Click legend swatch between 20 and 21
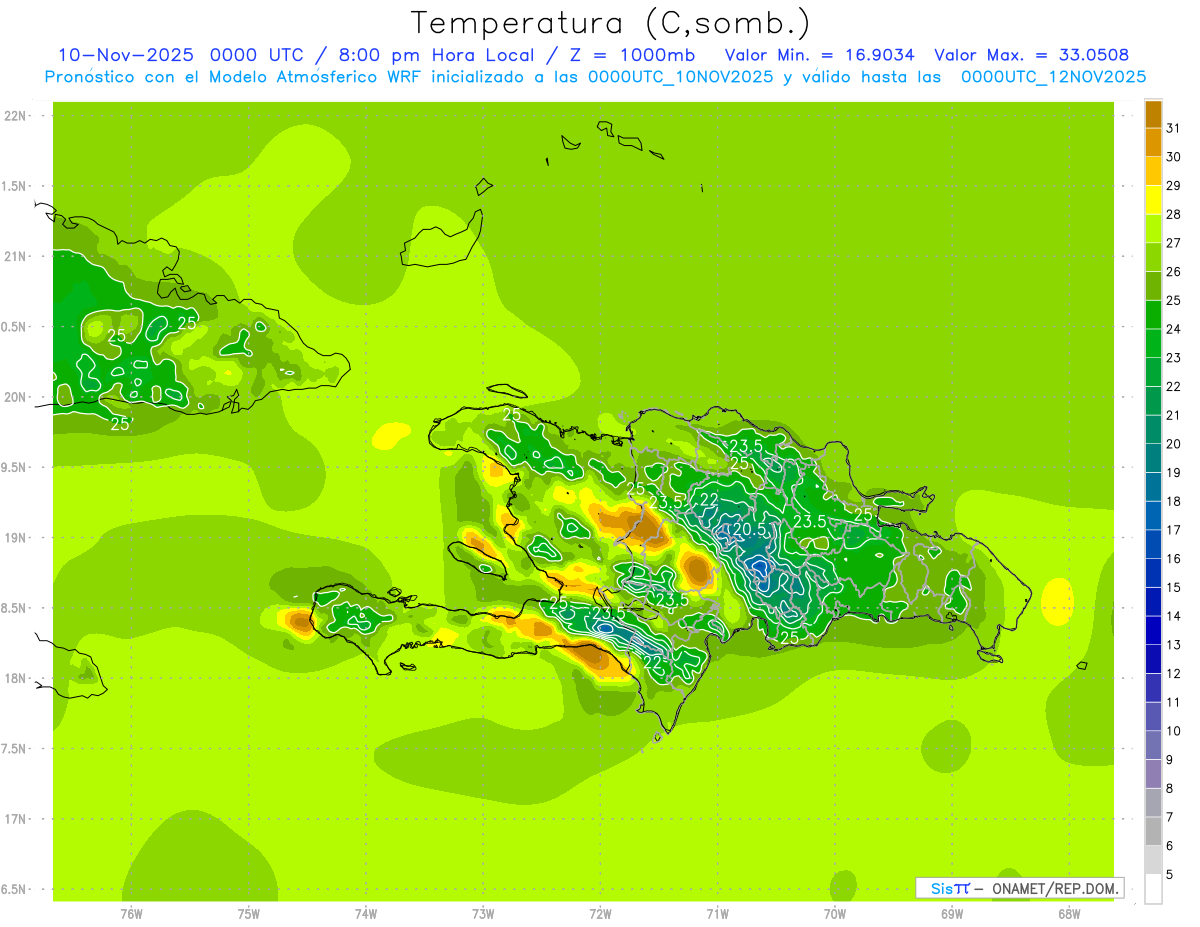The image size is (1200, 927). pyautogui.click(x=1153, y=430)
